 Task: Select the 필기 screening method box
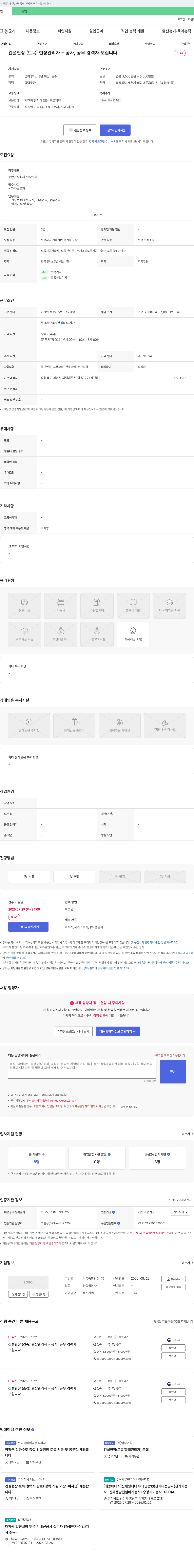point(120,876)
